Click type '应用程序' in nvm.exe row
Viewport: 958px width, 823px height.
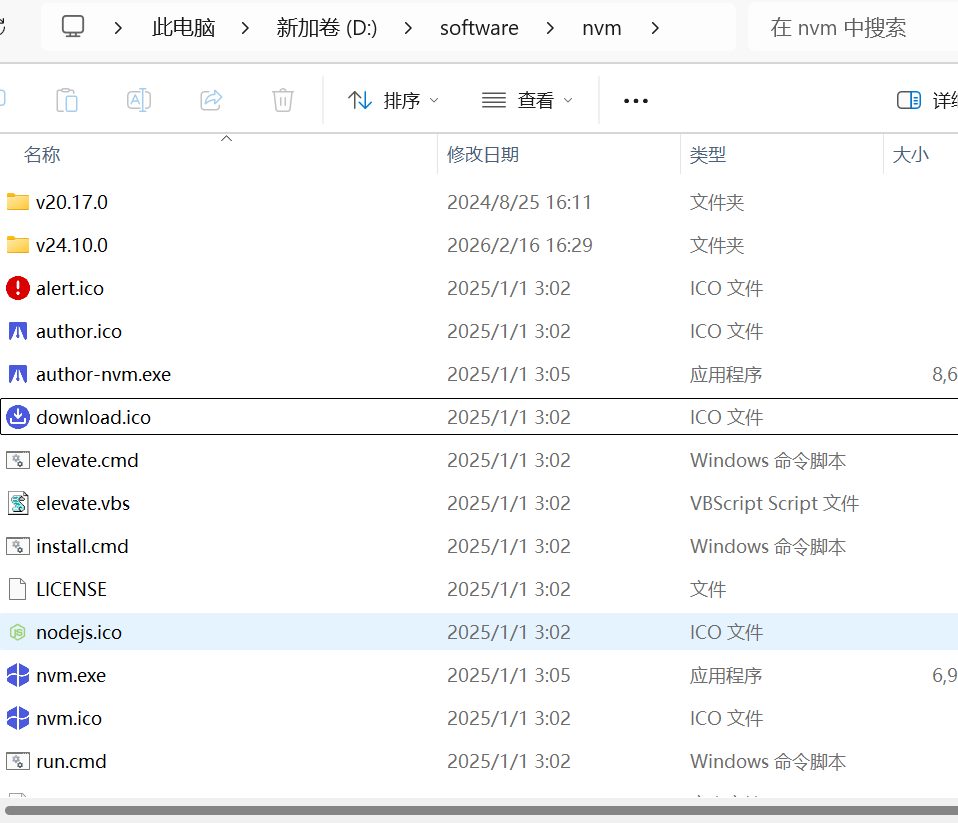pos(726,675)
